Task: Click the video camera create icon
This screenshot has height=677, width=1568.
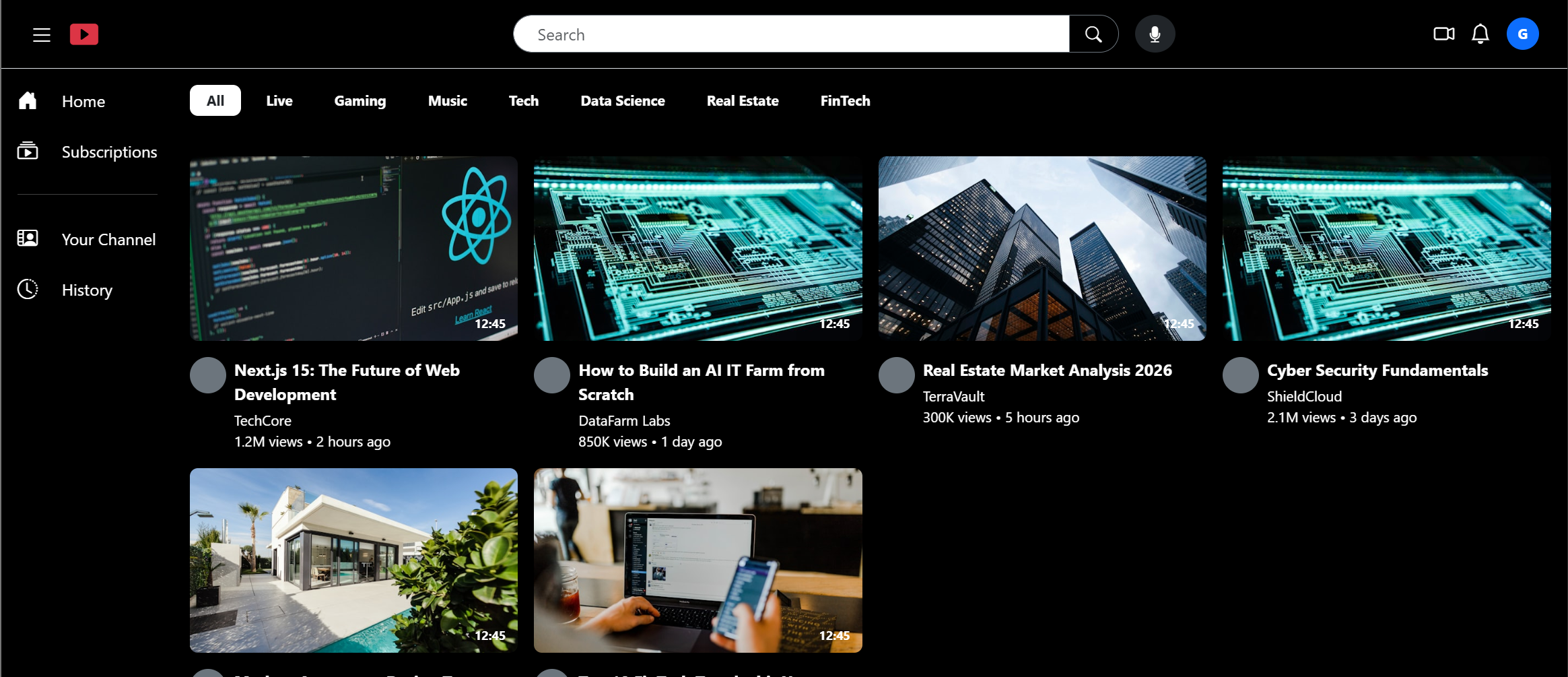Action: (1443, 34)
